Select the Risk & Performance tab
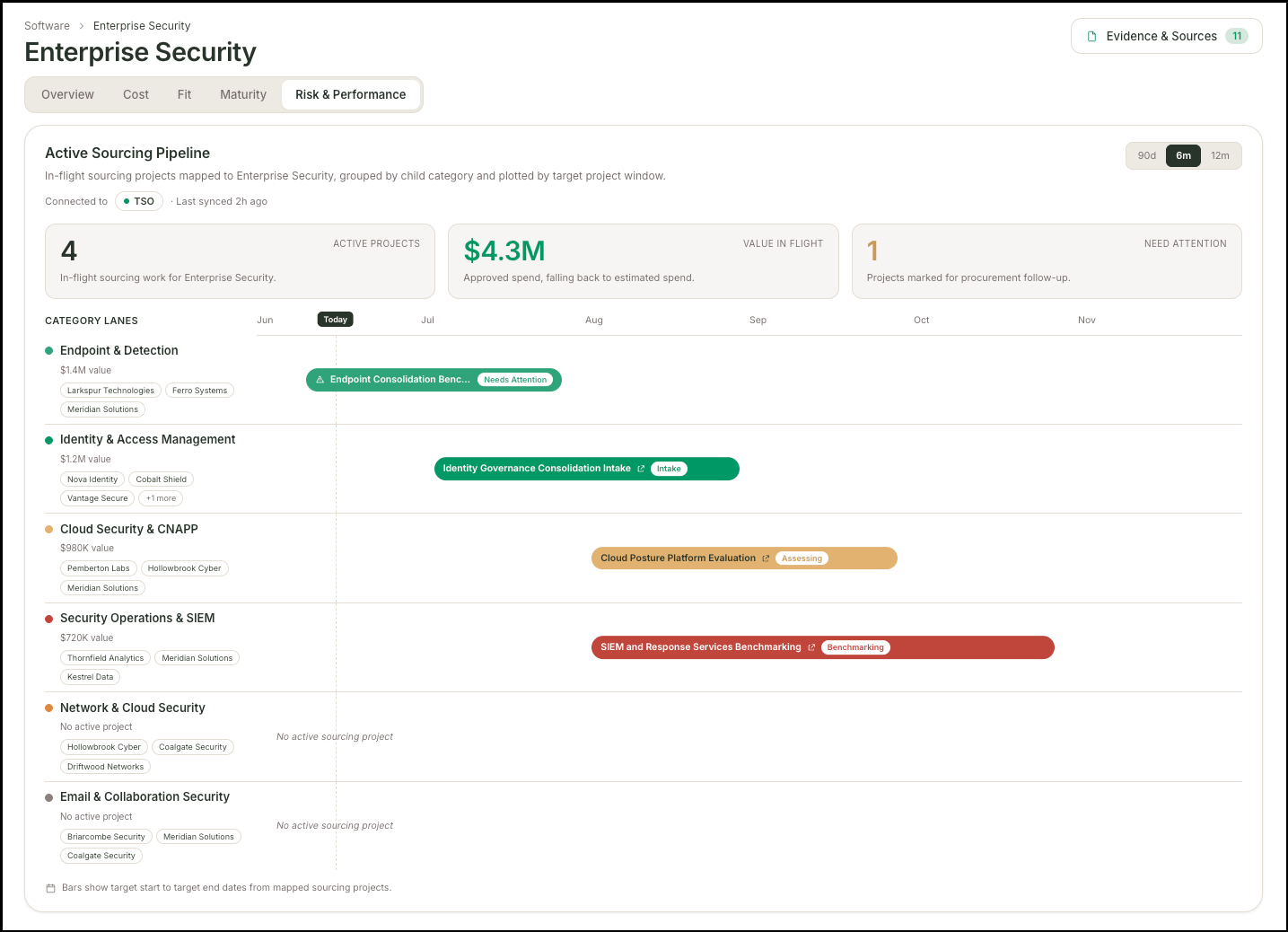 (351, 94)
